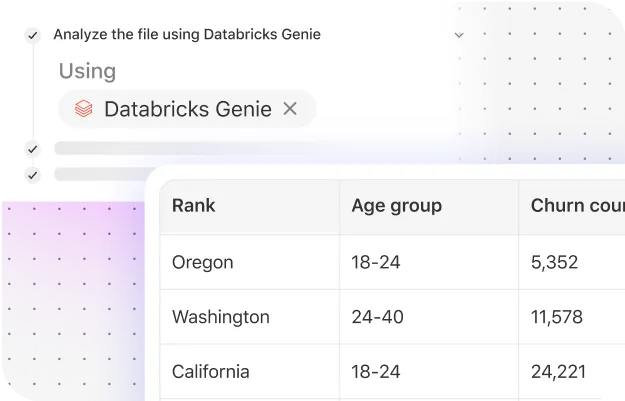Viewport: 625px width, 401px height.
Task: Click the Databricks logo icon in the chip
Action: coord(84,109)
